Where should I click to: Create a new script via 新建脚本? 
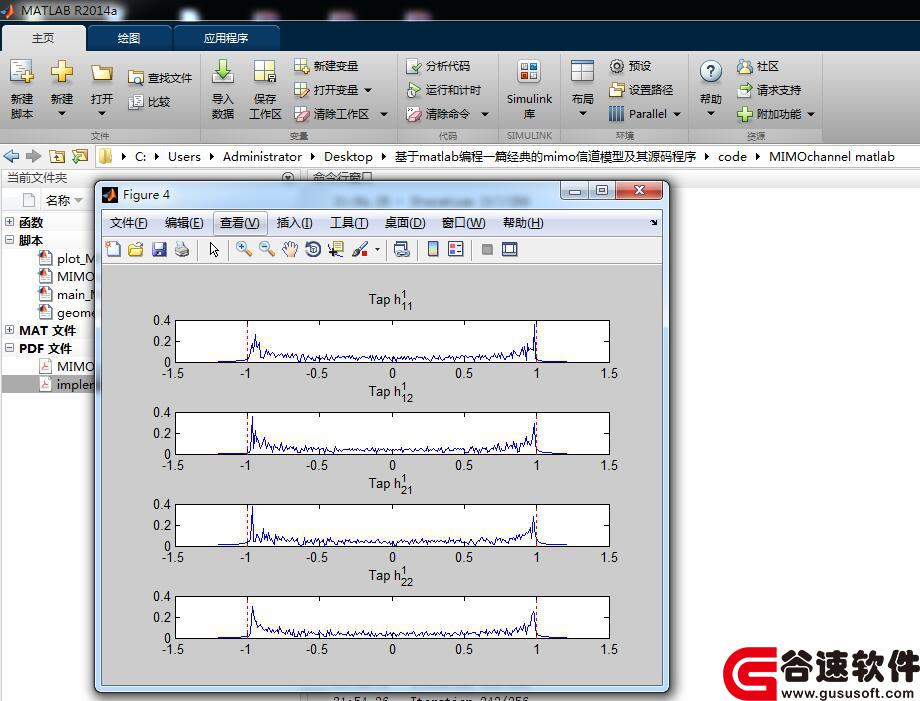click(x=22, y=89)
